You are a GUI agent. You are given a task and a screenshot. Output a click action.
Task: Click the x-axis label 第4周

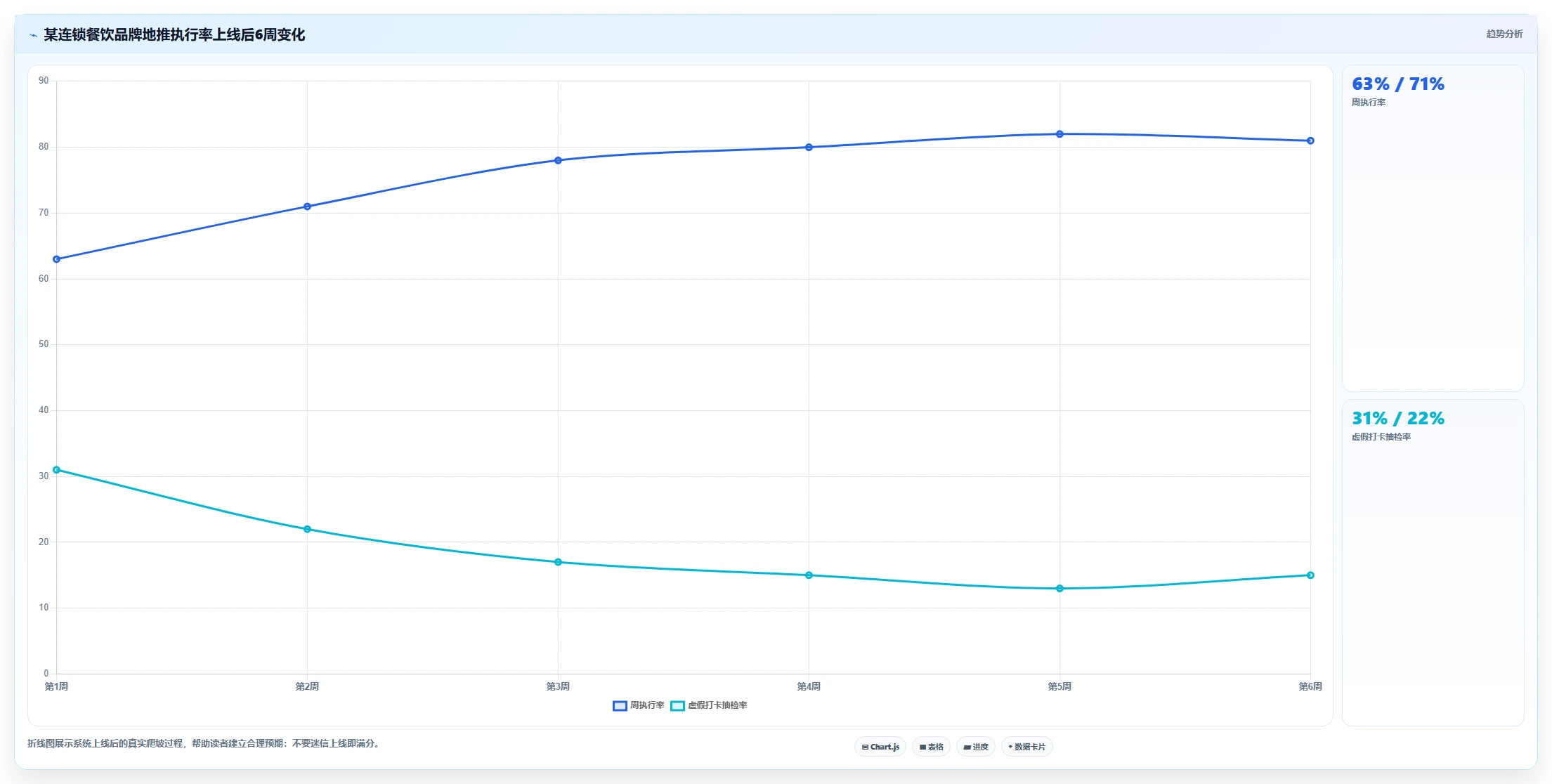point(809,686)
